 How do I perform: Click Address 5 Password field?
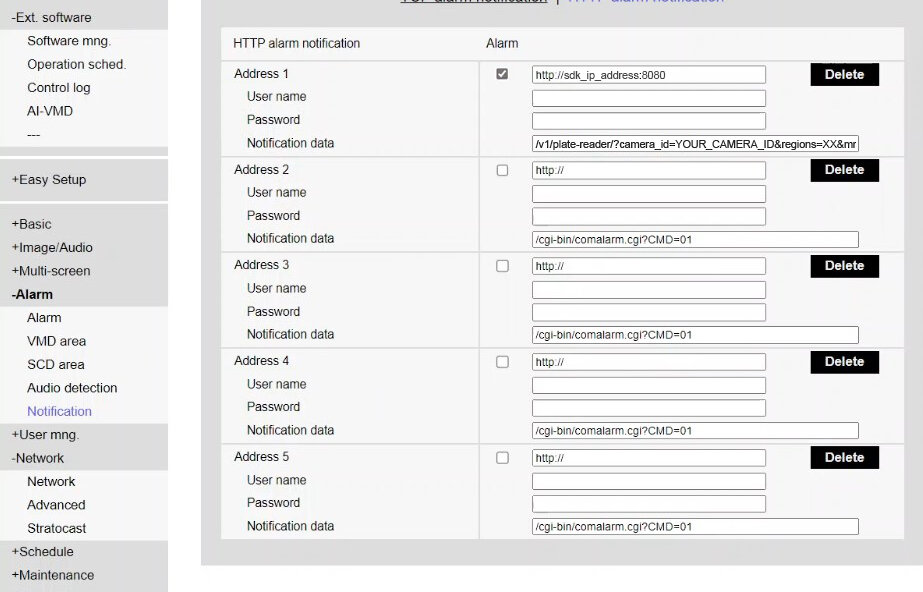649,504
